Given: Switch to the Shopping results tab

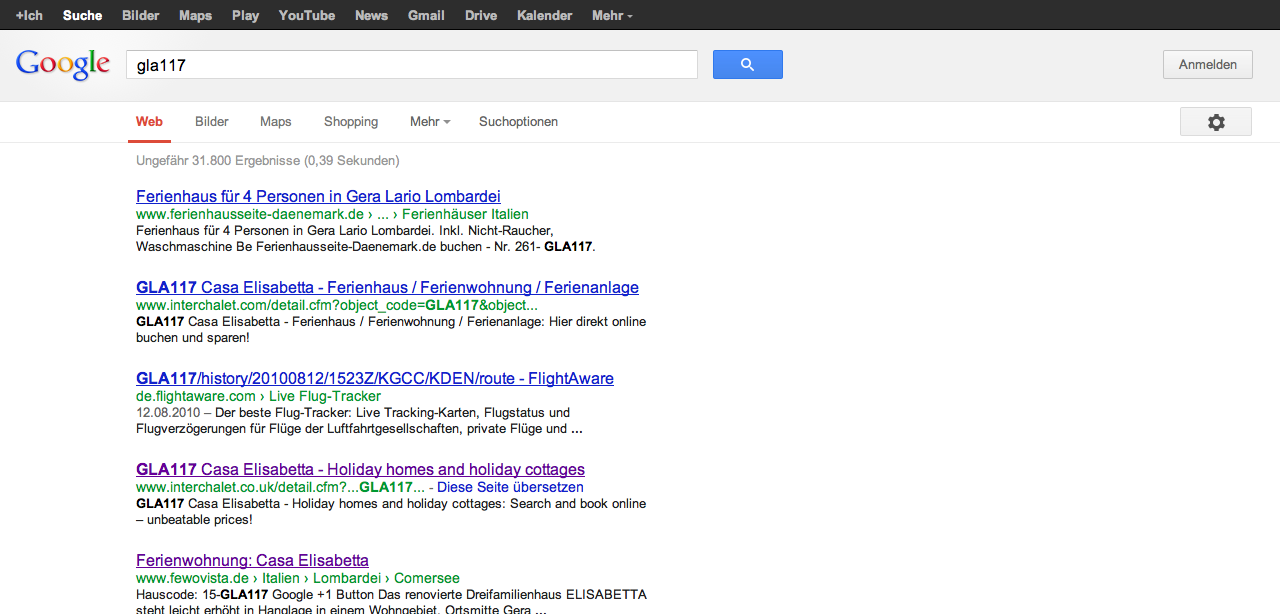Looking at the screenshot, I should [x=351, y=122].
